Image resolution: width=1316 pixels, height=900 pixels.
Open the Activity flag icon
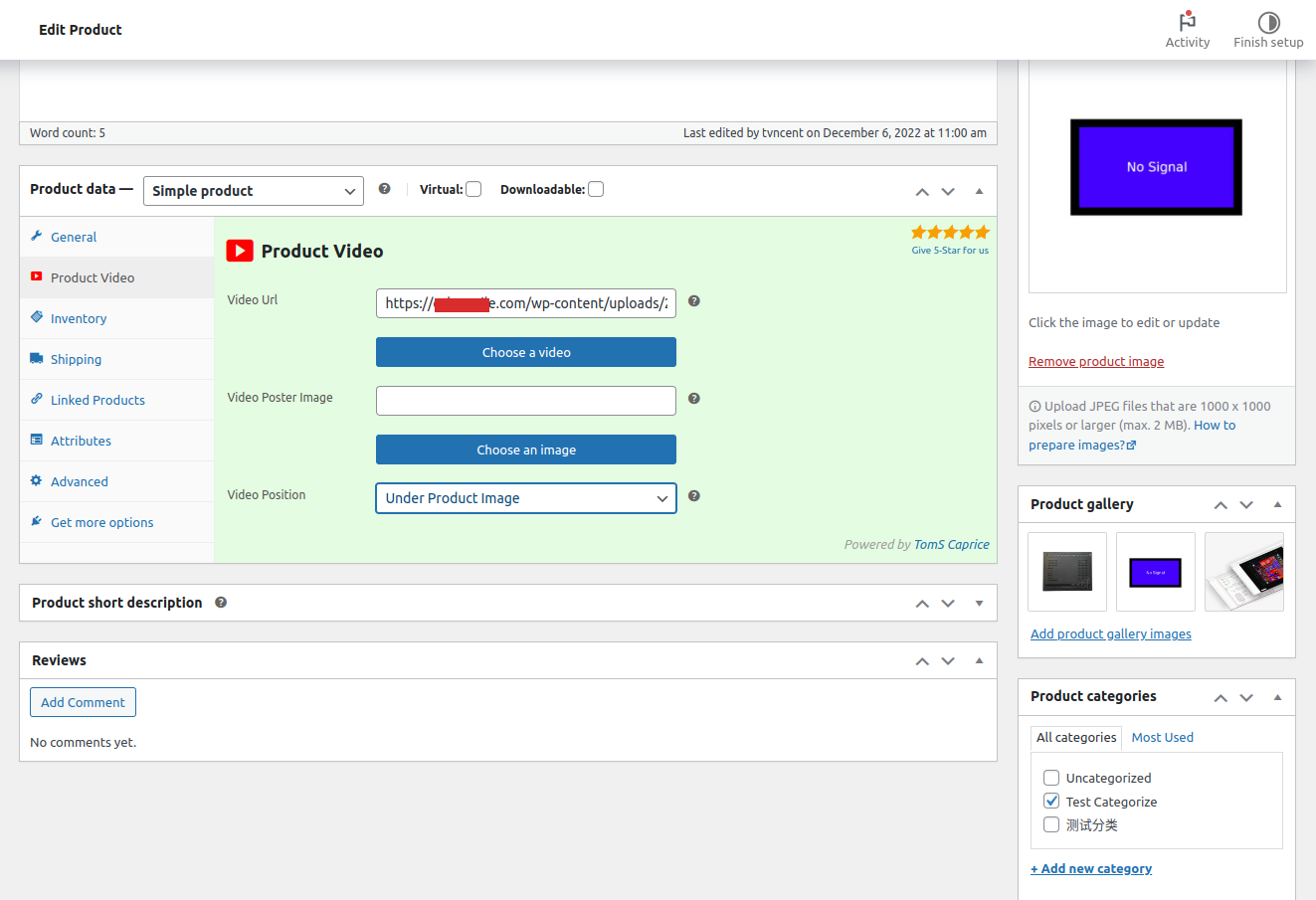pyautogui.click(x=1188, y=22)
